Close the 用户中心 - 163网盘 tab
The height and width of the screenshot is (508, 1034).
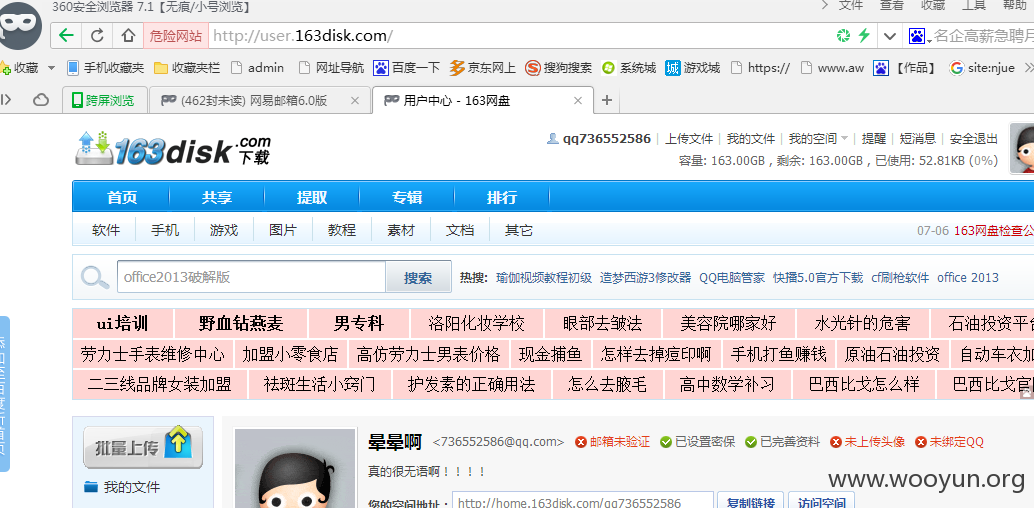click(578, 100)
